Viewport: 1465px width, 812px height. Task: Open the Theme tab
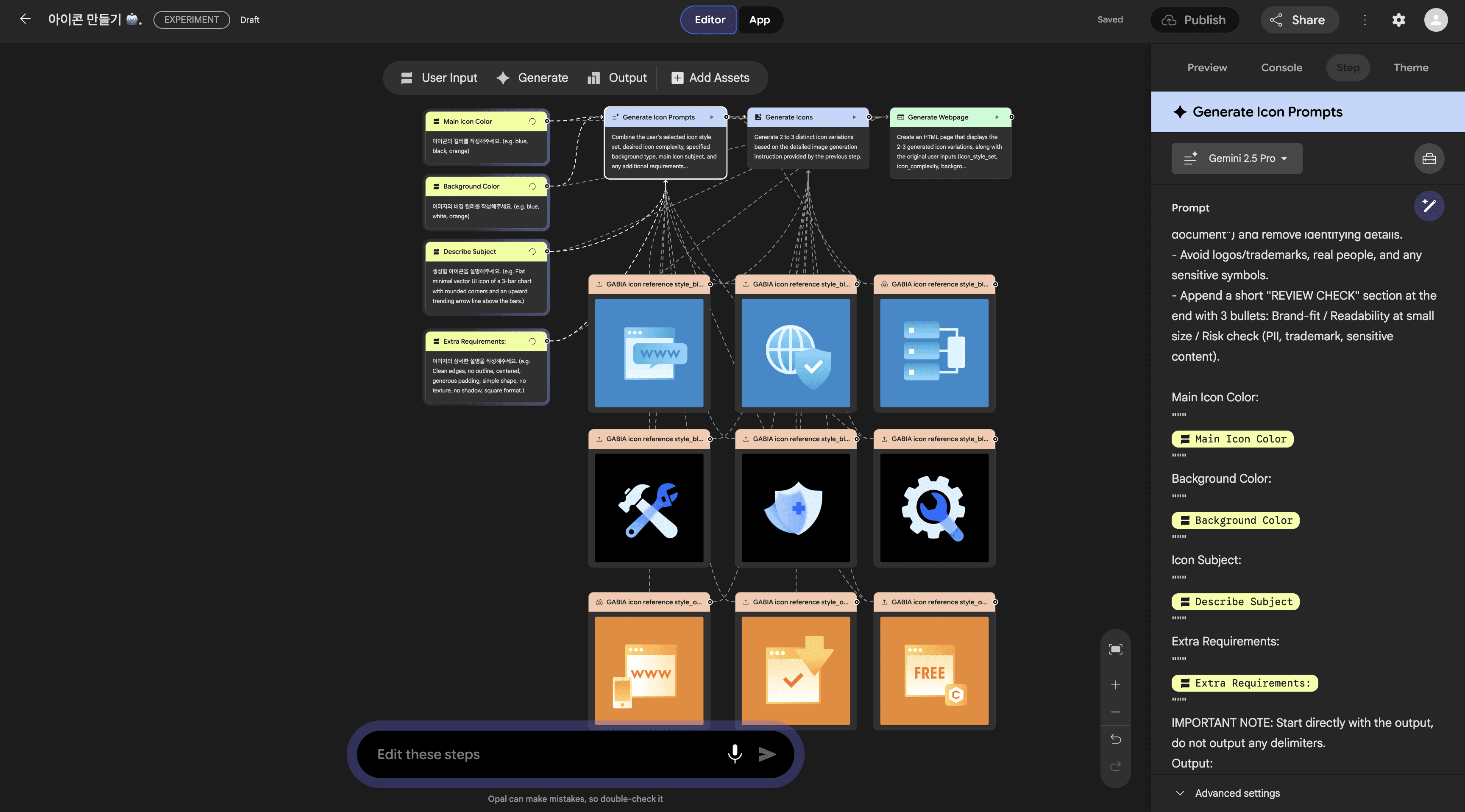tap(1410, 68)
